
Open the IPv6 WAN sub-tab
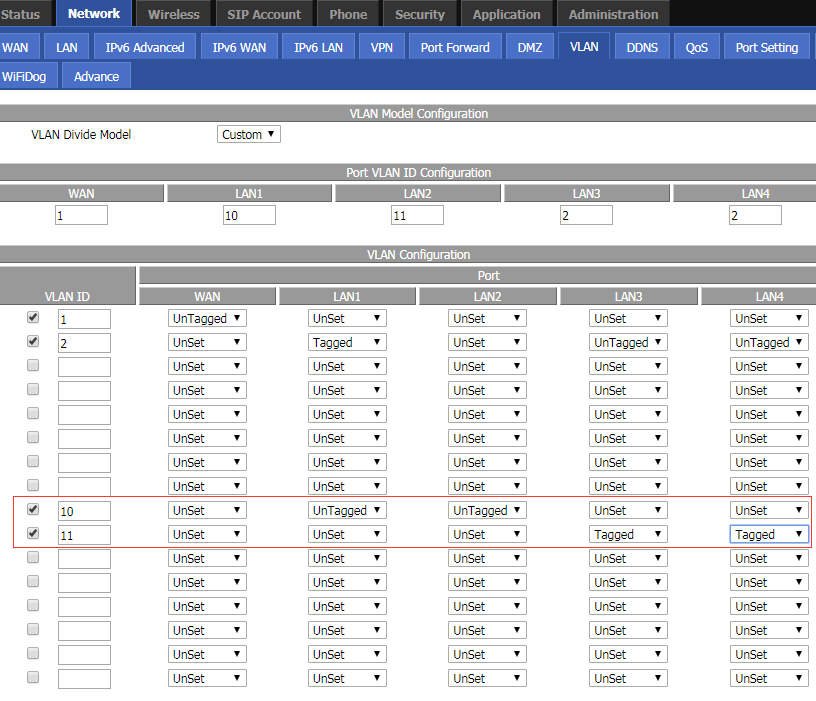[239, 47]
